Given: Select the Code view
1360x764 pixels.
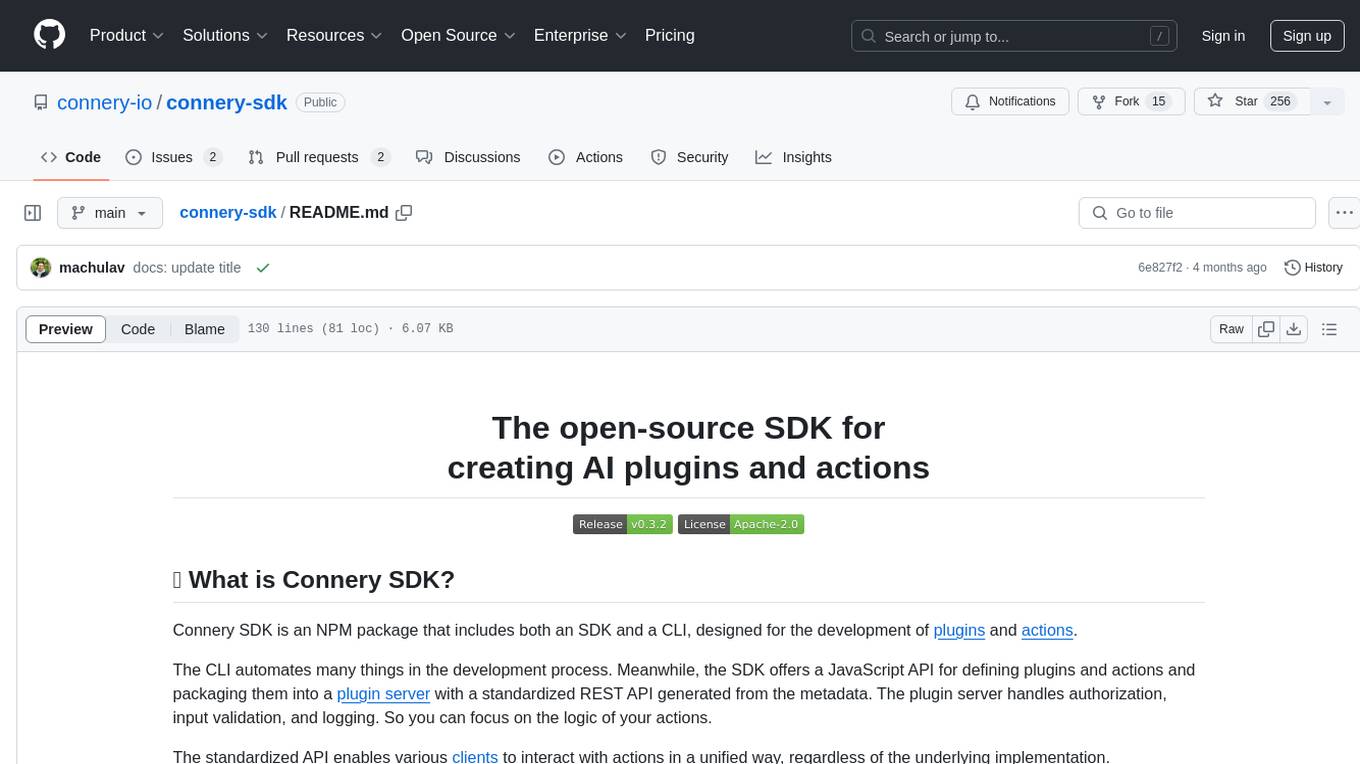Looking at the screenshot, I should pos(138,329).
